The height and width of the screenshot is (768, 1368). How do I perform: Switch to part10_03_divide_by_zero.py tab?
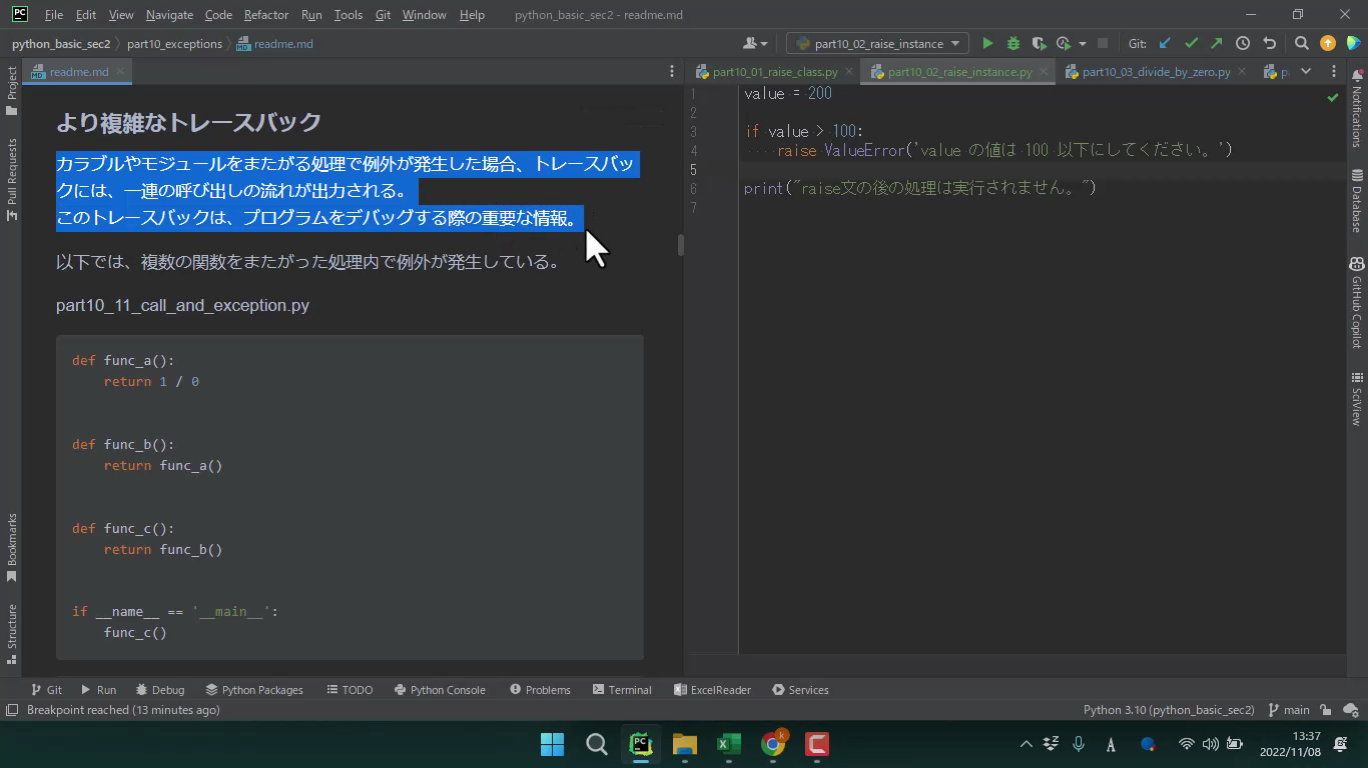coord(1155,72)
